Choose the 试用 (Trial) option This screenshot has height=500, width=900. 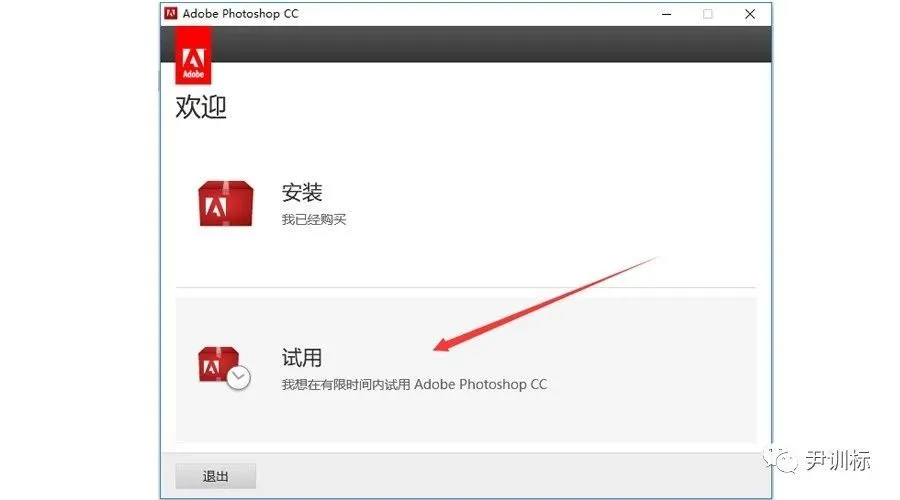click(465, 369)
